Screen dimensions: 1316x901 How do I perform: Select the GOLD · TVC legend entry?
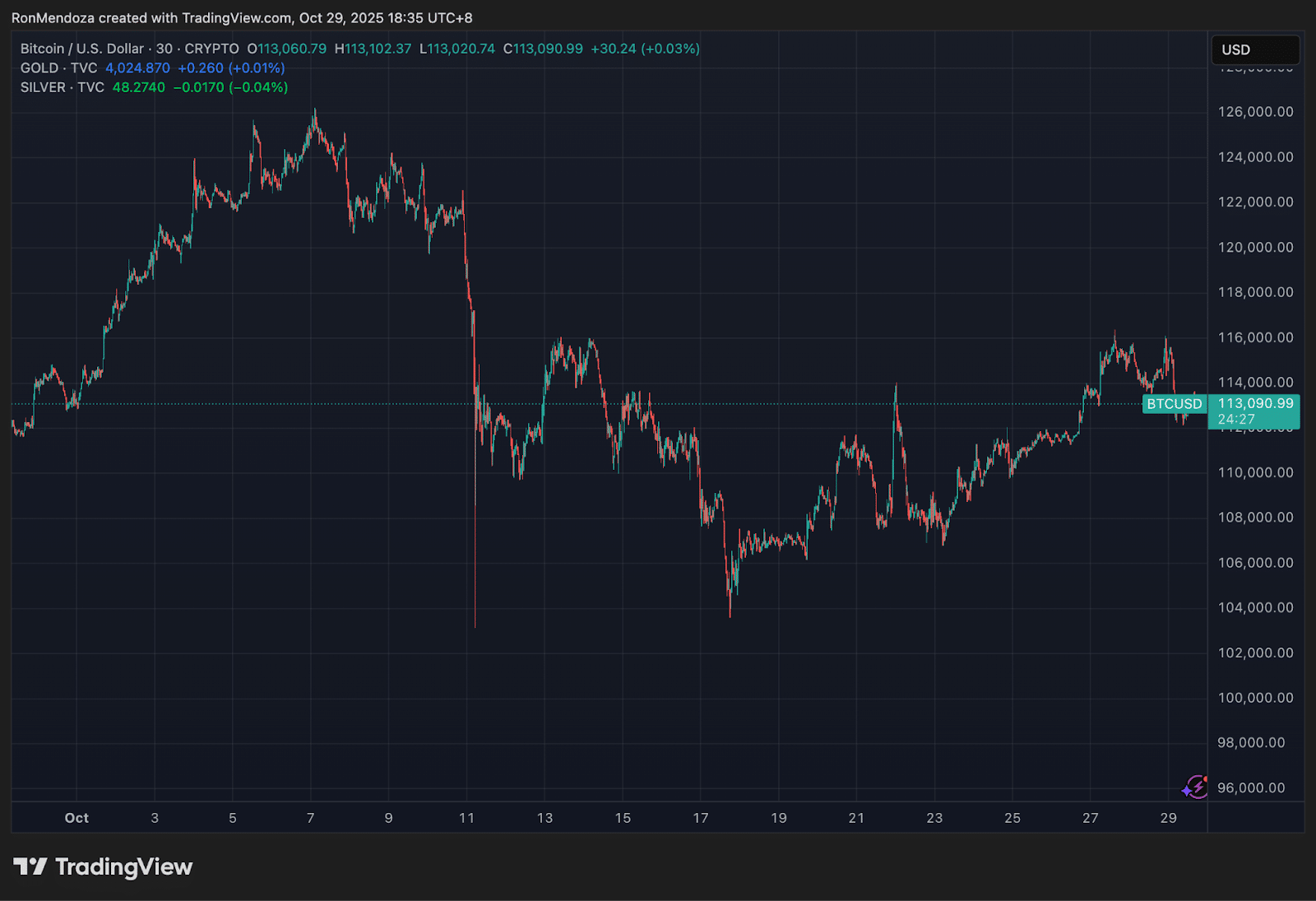(58, 68)
